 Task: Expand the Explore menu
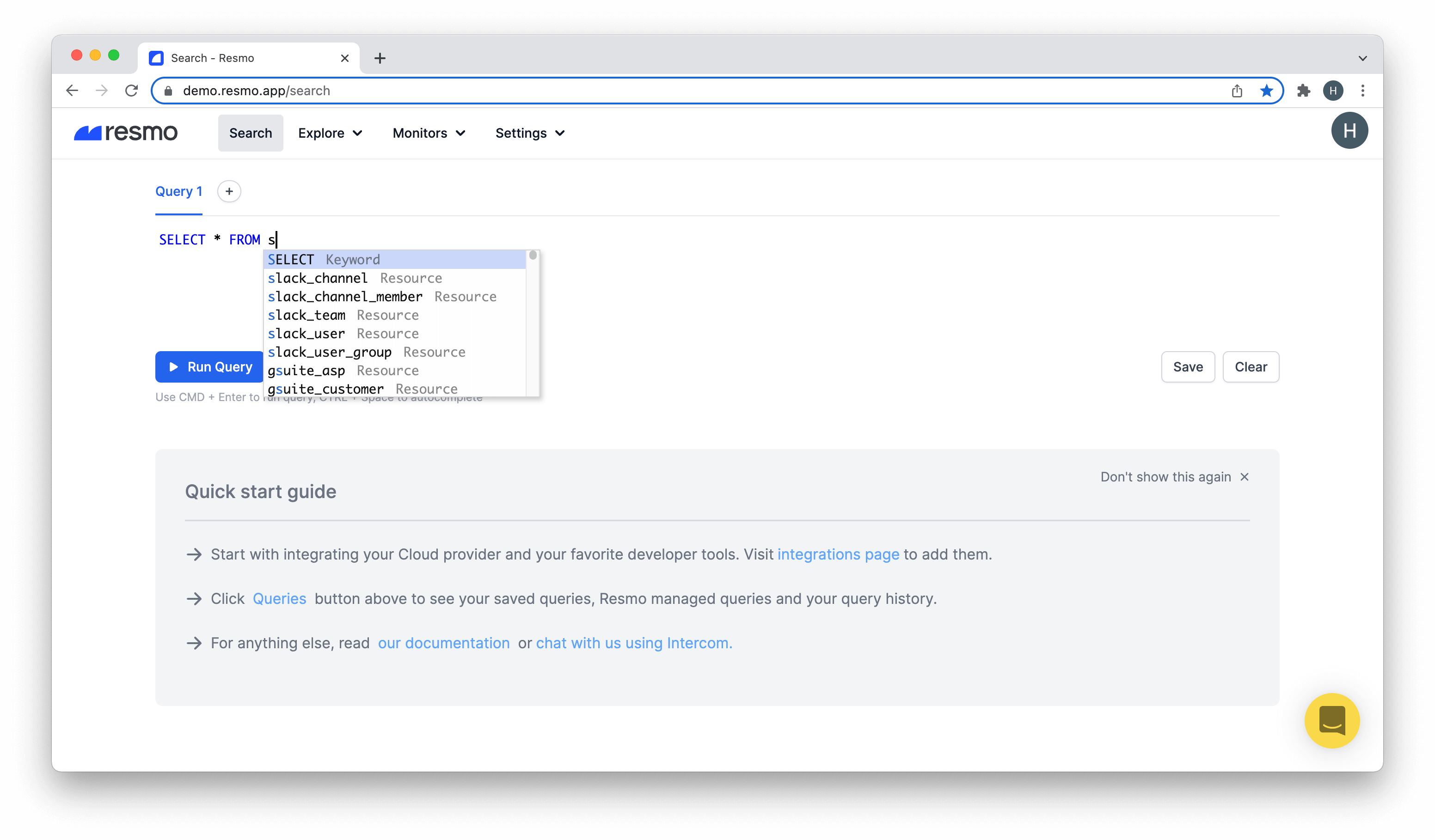330,133
